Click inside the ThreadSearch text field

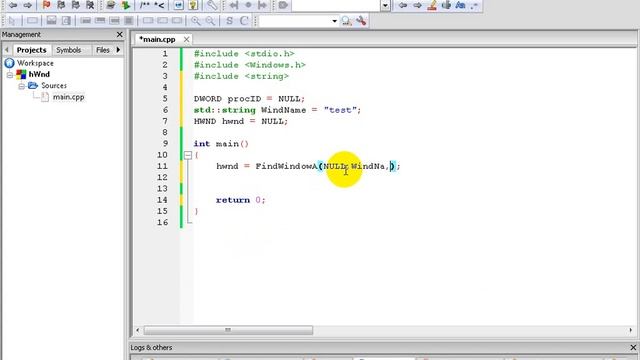coord(295,20)
